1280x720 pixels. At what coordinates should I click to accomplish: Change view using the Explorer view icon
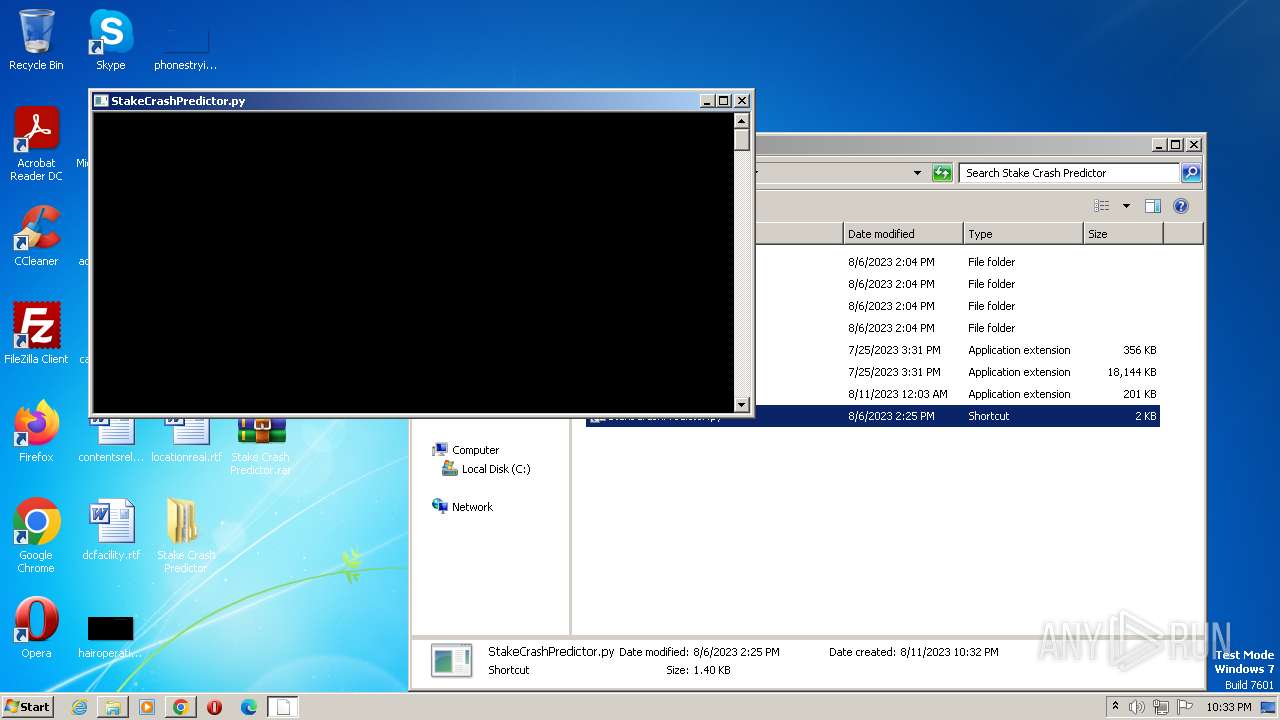(1102, 206)
